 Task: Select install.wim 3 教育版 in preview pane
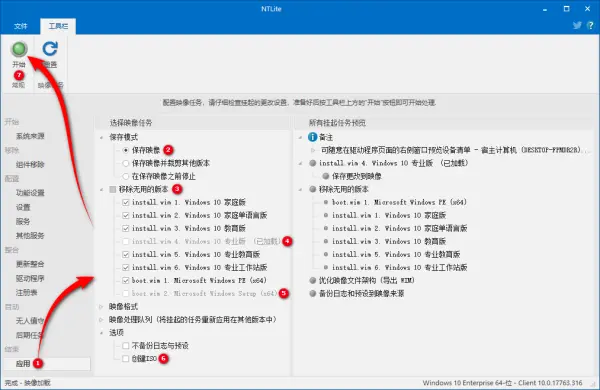point(389,241)
